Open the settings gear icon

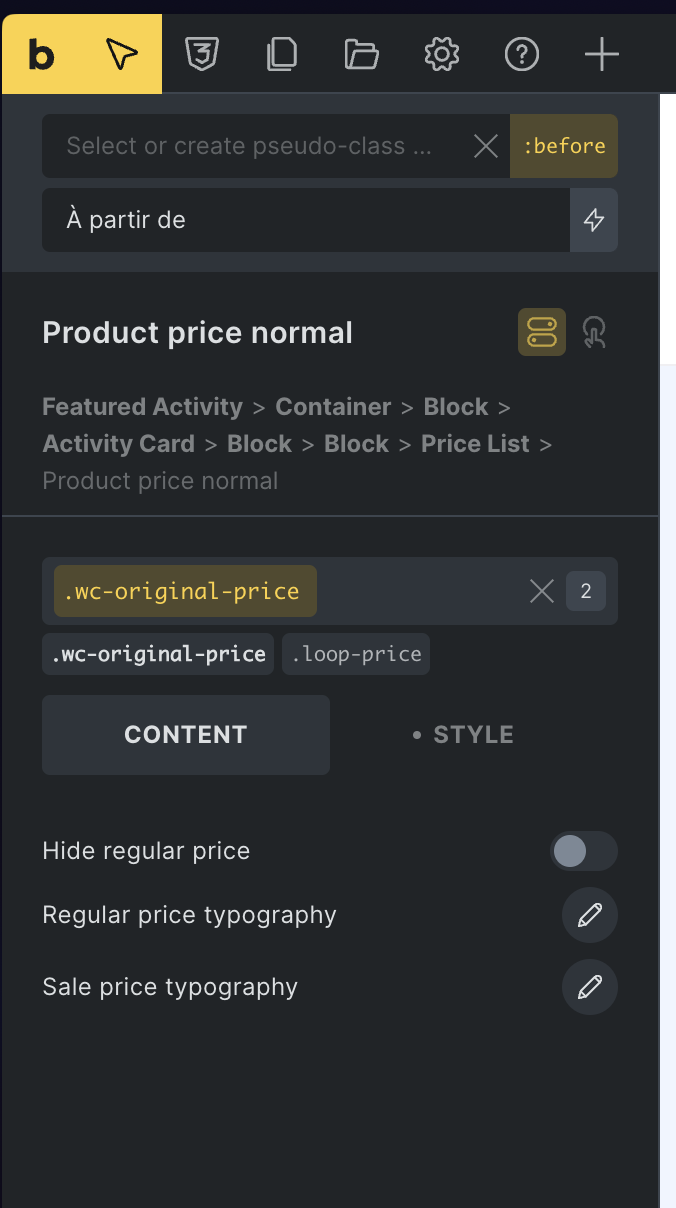(441, 55)
